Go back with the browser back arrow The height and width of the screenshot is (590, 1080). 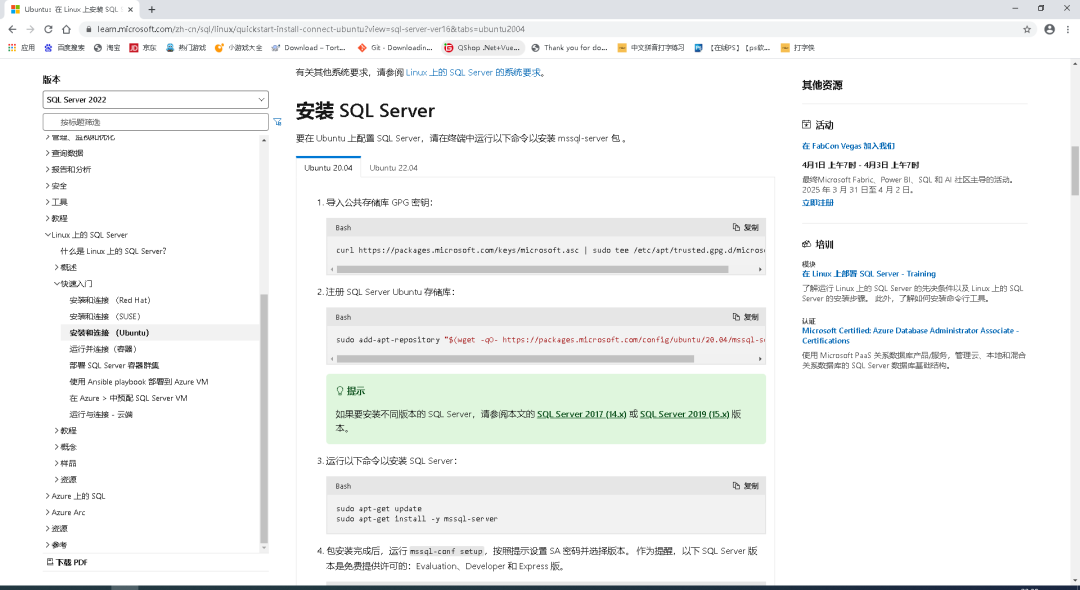coord(12,29)
